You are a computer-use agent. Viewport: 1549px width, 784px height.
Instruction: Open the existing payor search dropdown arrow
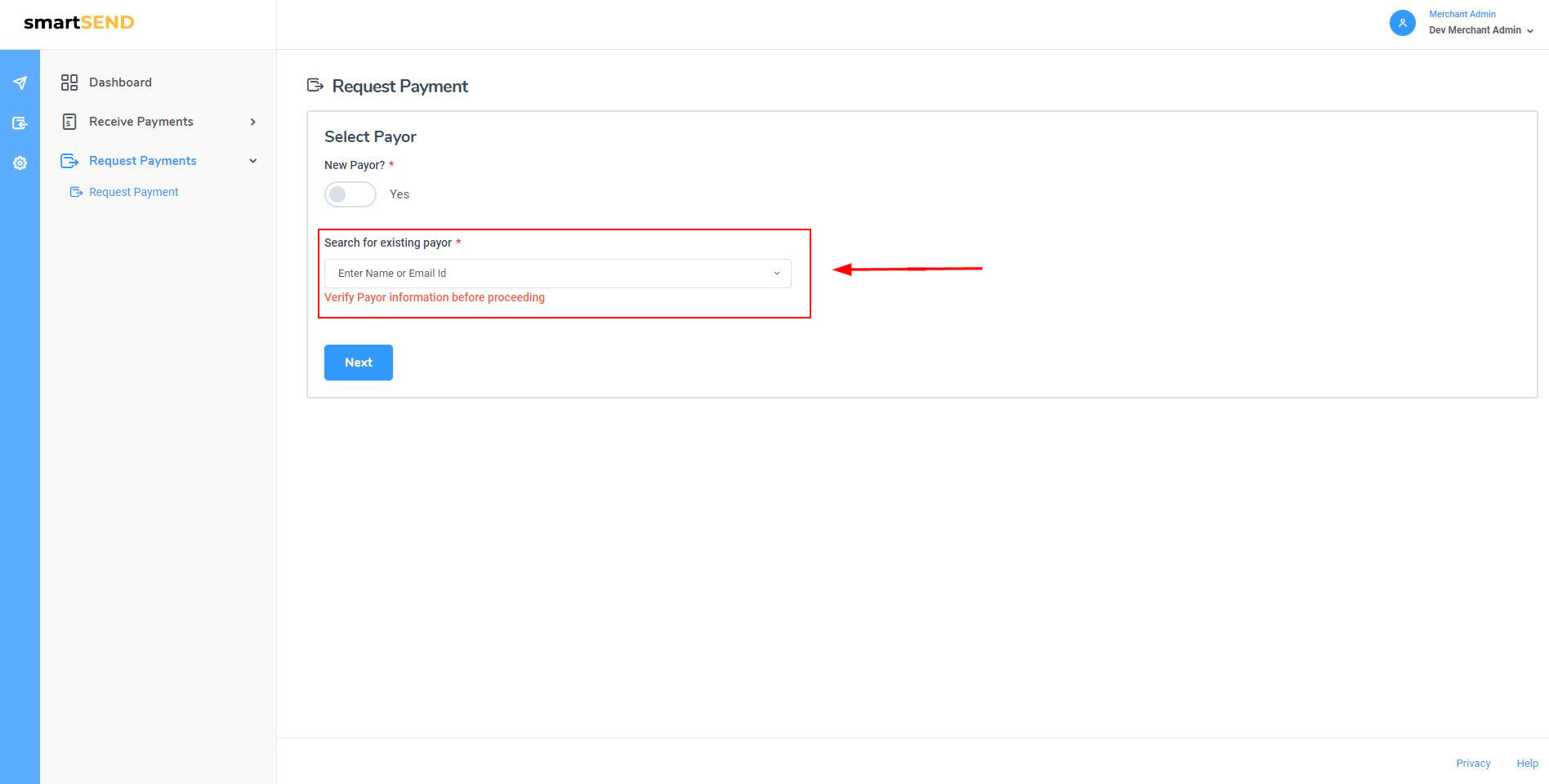pyautogui.click(x=776, y=274)
